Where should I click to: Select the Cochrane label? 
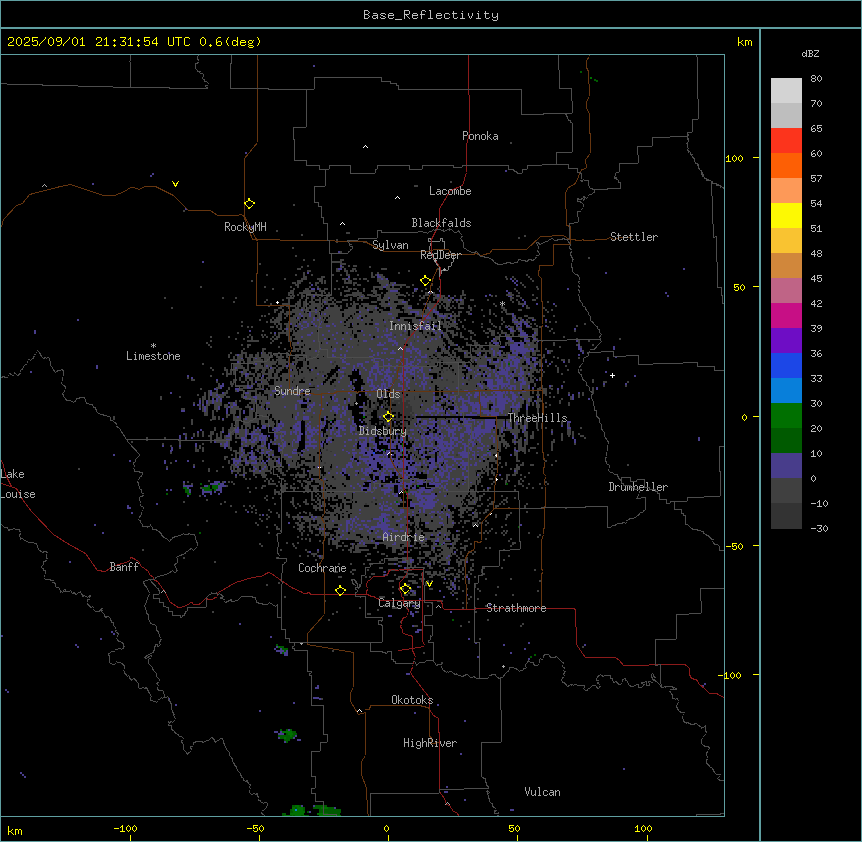point(322,568)
